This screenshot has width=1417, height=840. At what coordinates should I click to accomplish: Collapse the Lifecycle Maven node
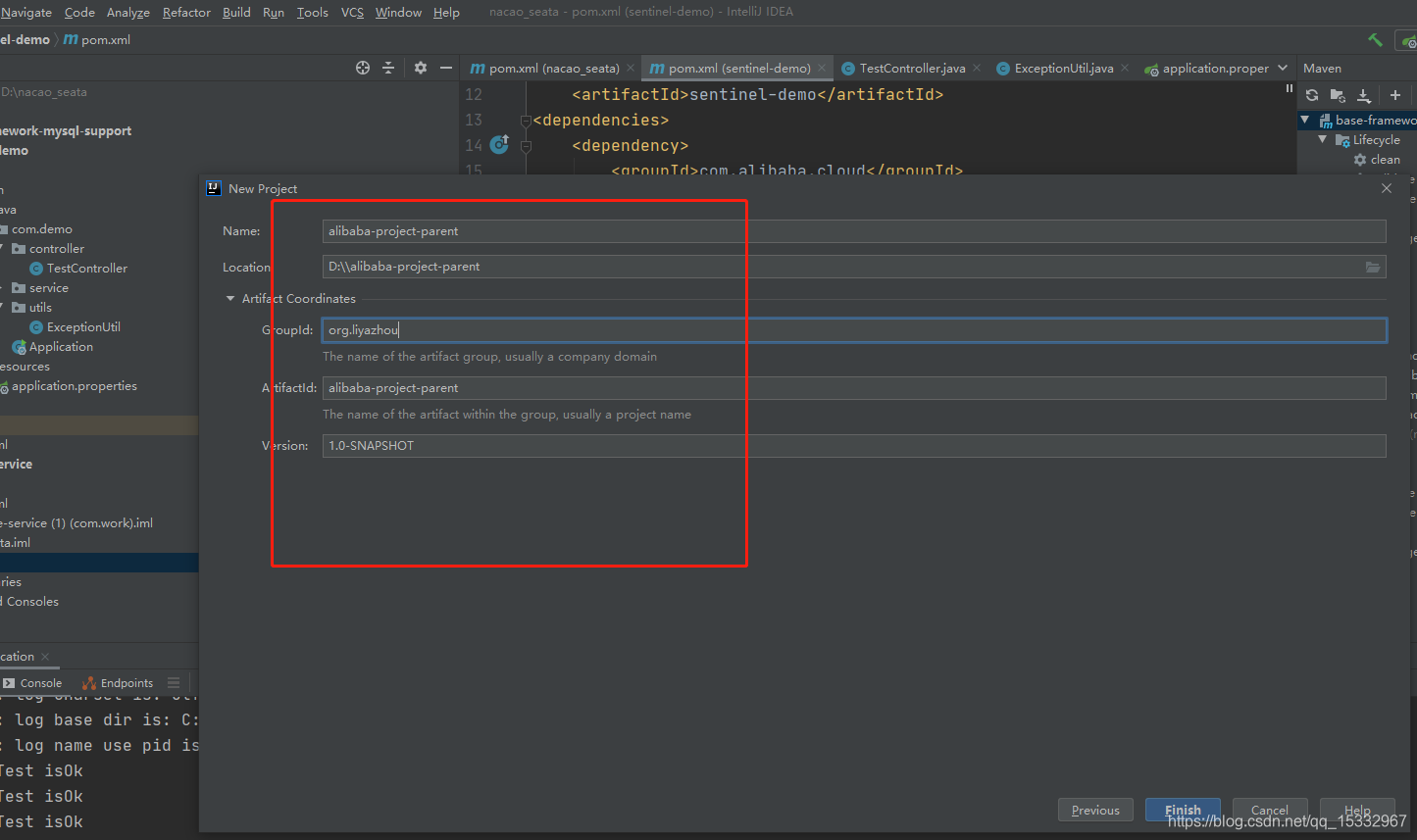click(1323, 139)
